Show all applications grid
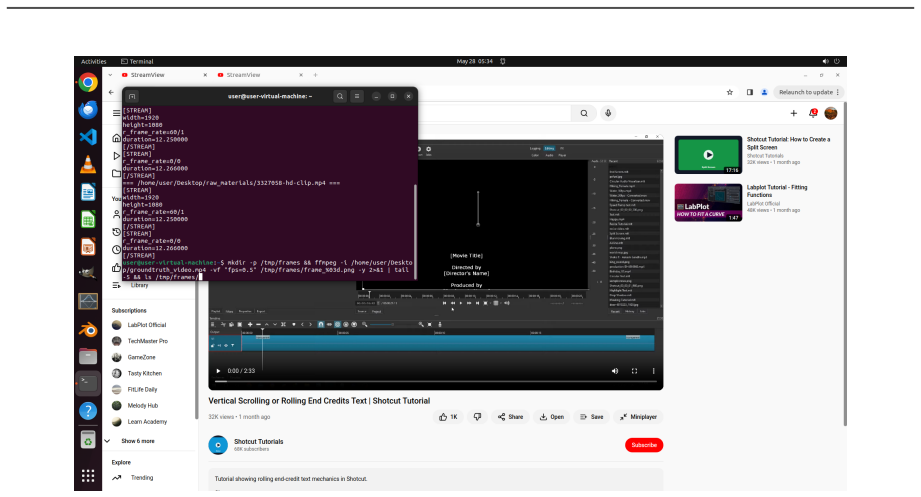The height and width of the screenshot is (497, 921). (x=88, y=476)
